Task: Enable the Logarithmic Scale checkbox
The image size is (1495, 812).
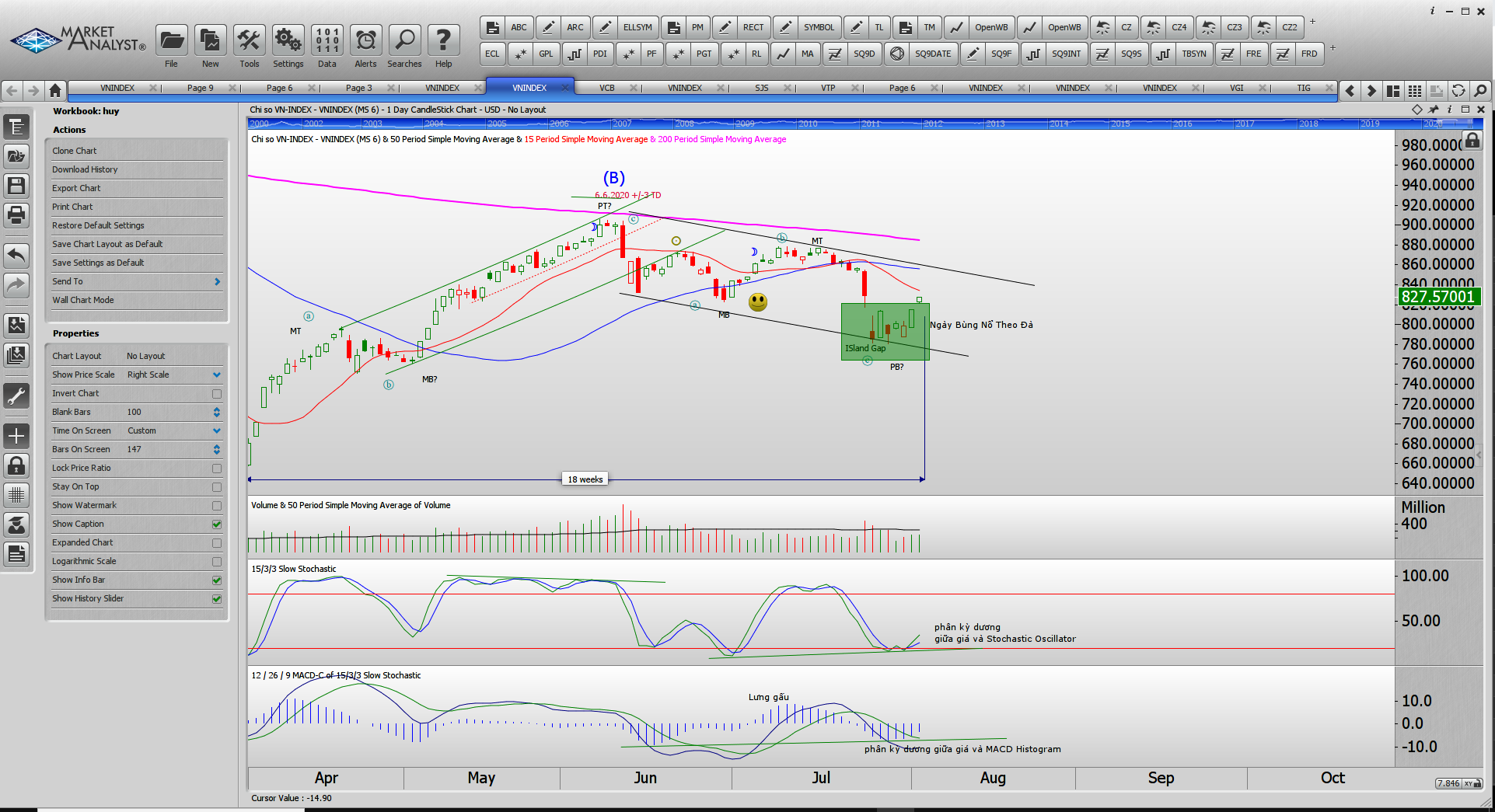Action: tap(217, 562)
